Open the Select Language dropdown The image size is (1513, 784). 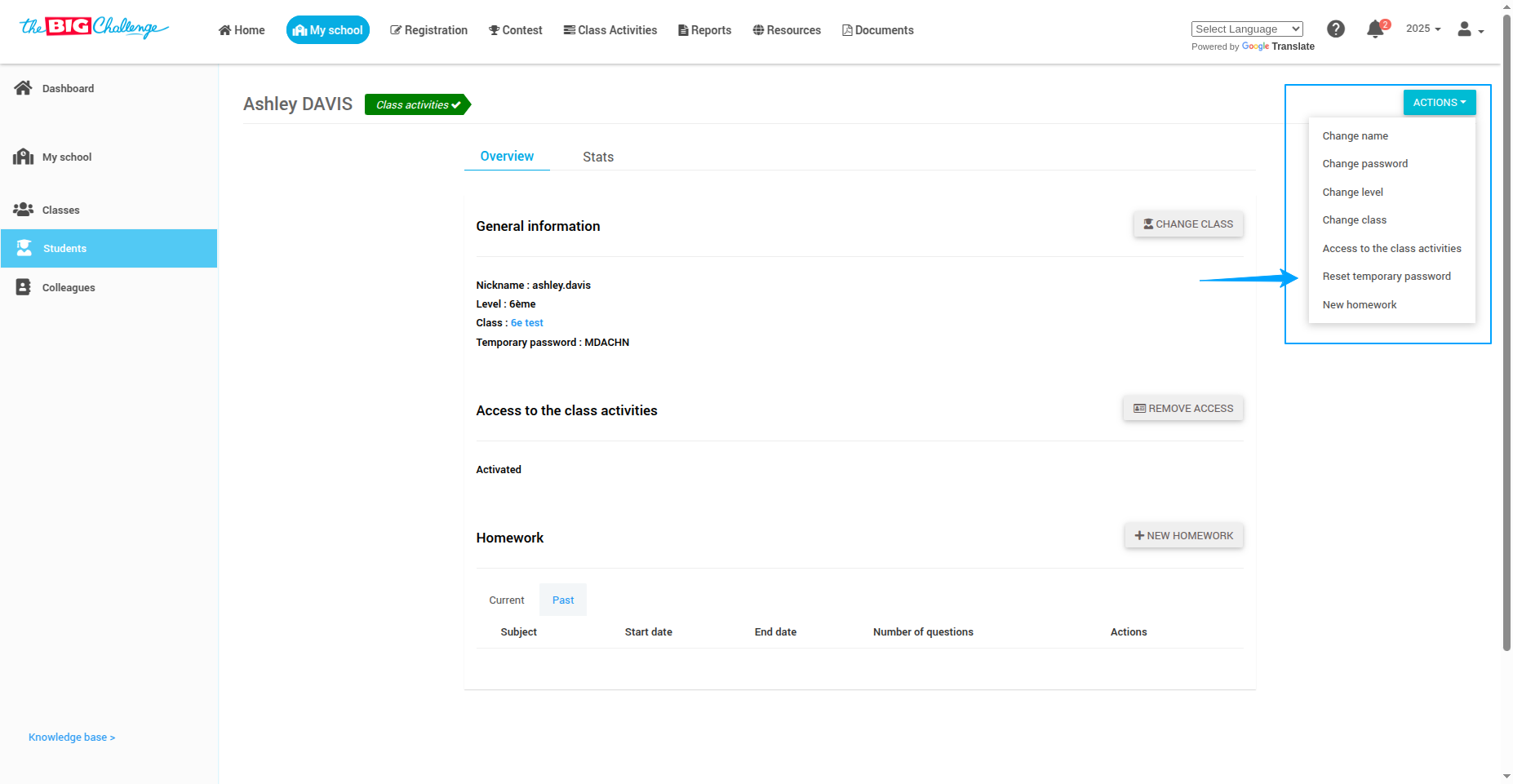pos(1247,29)
